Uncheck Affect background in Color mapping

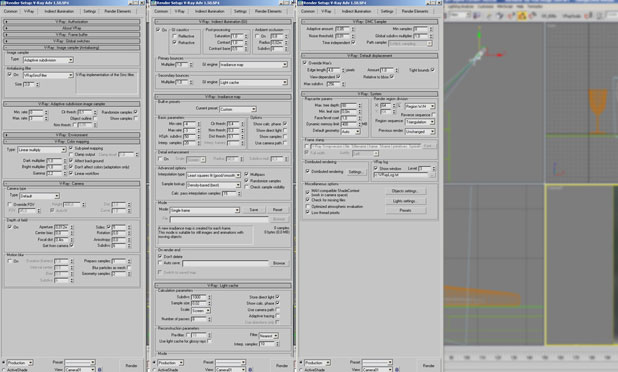click(71, 161)
